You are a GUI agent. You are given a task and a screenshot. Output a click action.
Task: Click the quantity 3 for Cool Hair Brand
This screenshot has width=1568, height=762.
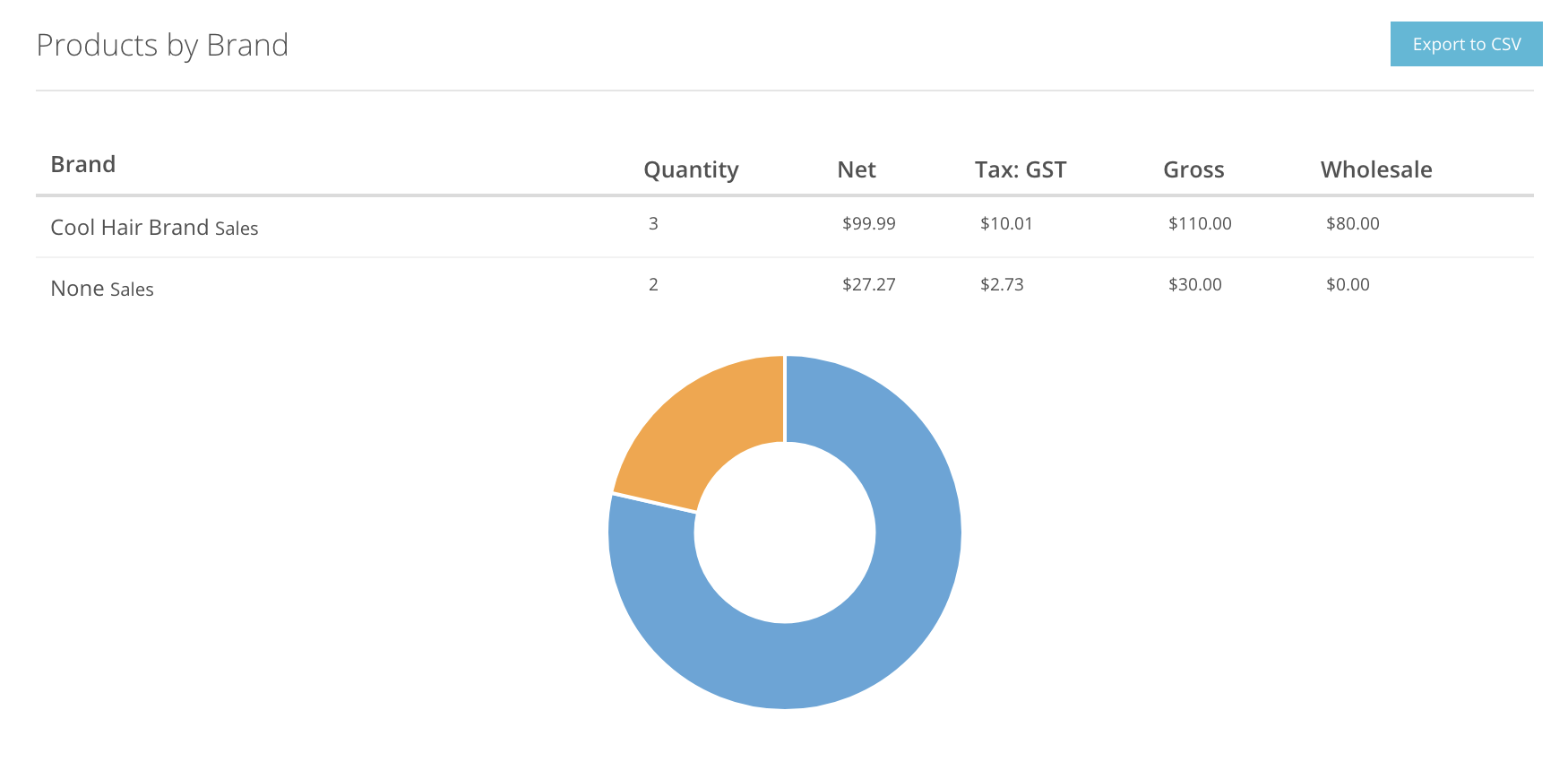point(653,223)
